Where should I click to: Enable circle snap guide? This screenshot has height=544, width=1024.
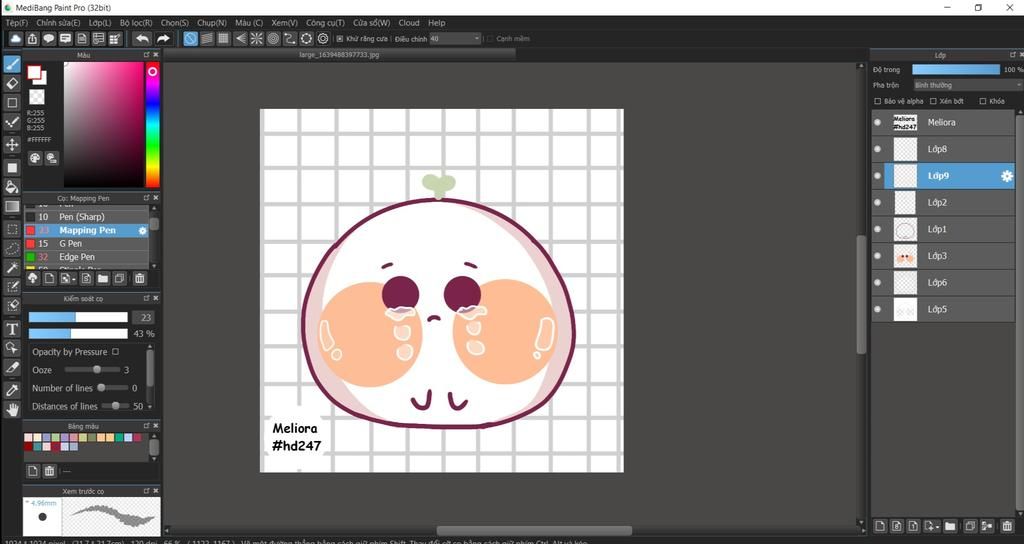point(273,39)
